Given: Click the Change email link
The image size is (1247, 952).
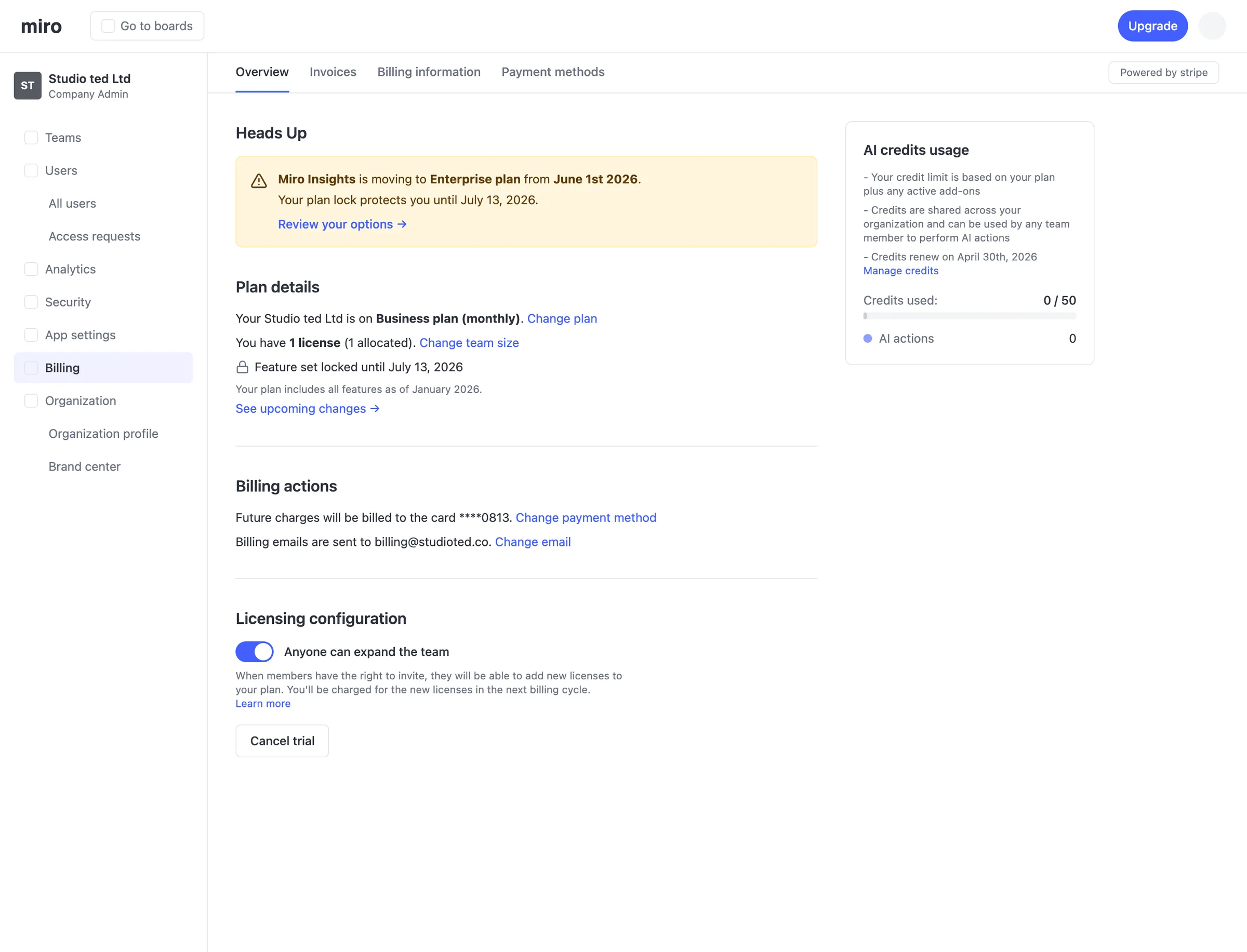Looking at the screenshot, I should (x=532, y=542).
